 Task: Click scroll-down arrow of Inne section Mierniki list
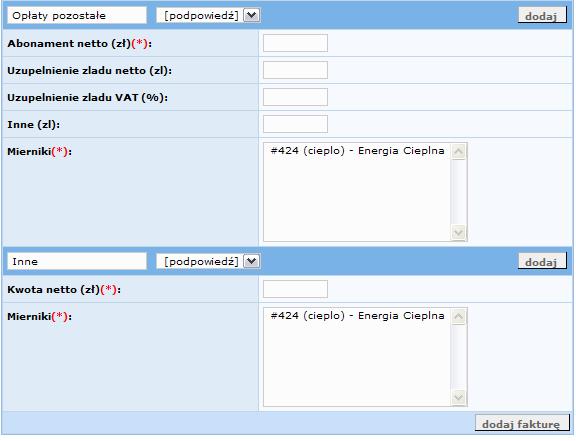click(x=458, y=398)
